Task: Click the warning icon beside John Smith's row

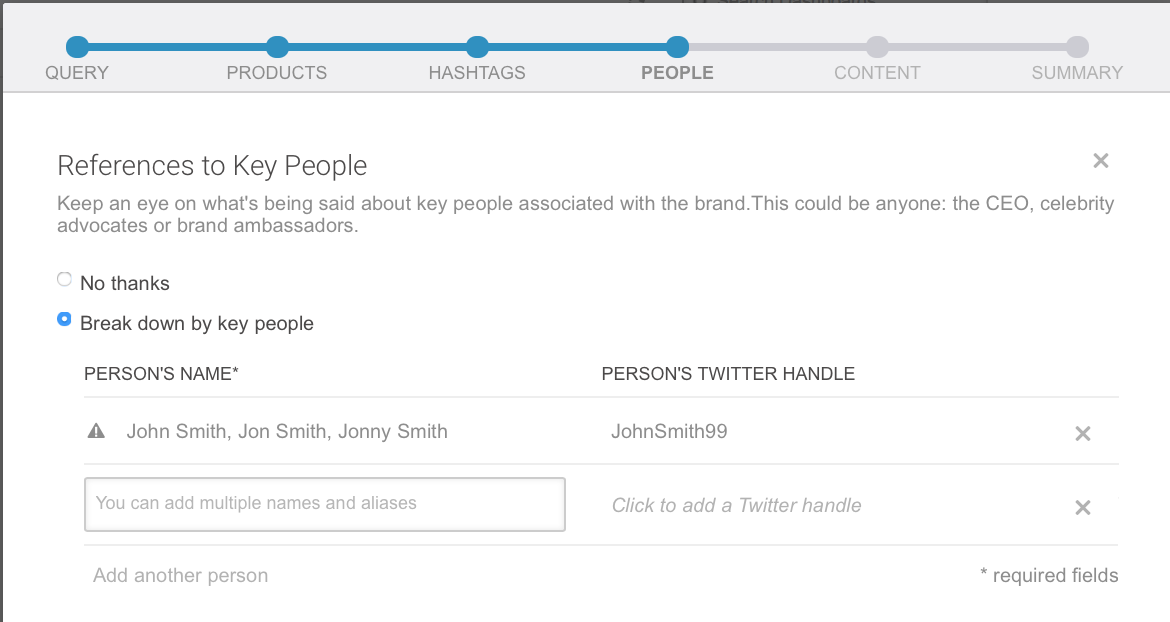Action: pos(95,431)
